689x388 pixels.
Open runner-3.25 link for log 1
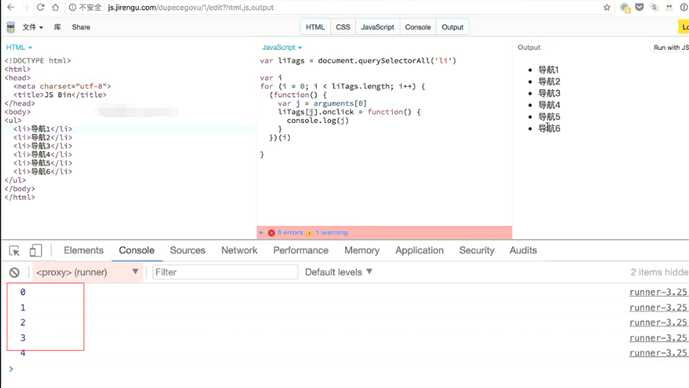click(658, 308)
